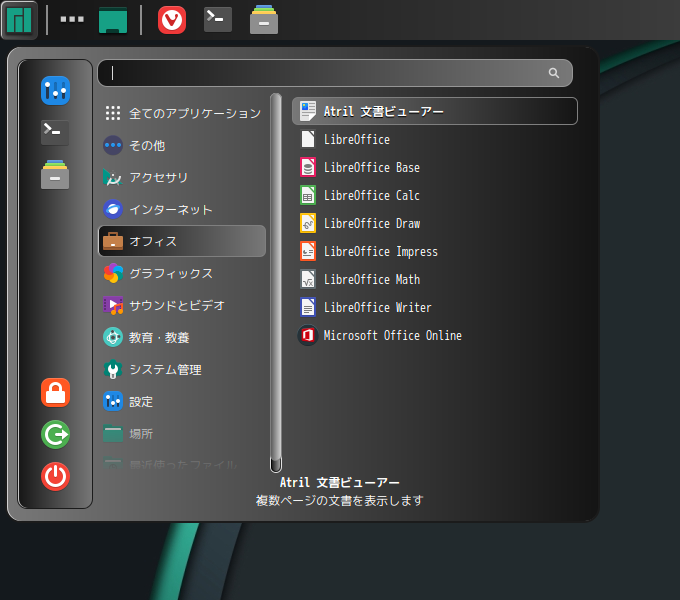
Task: Click the colorful icon beside グラフィックス
Action: (113, 274)
